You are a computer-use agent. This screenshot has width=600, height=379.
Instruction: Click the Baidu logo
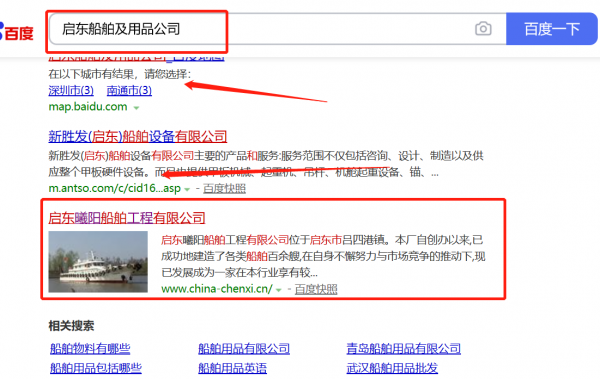pos(16,32)
